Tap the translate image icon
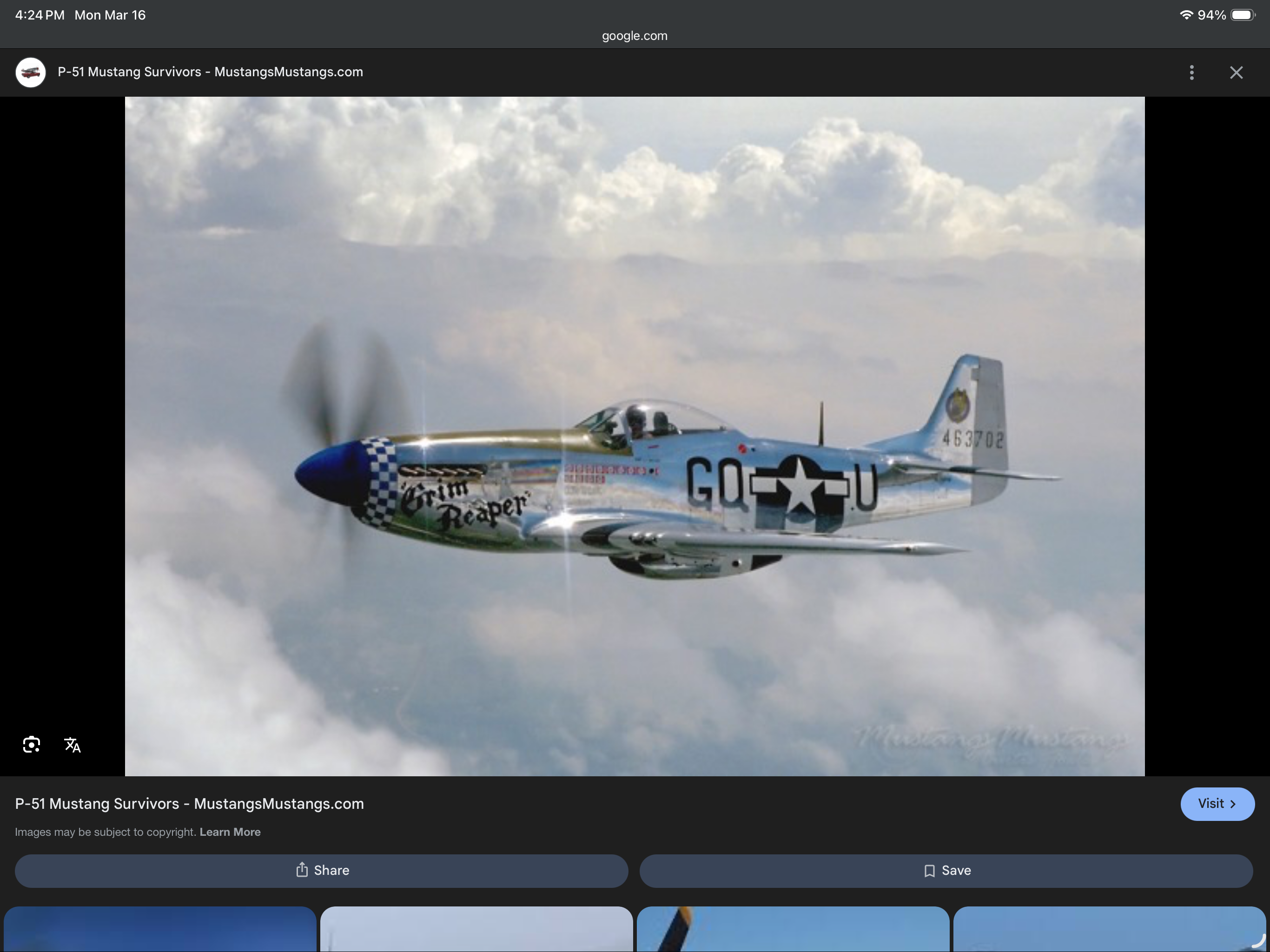1270x952 pixels. click(x=73, y=745)
